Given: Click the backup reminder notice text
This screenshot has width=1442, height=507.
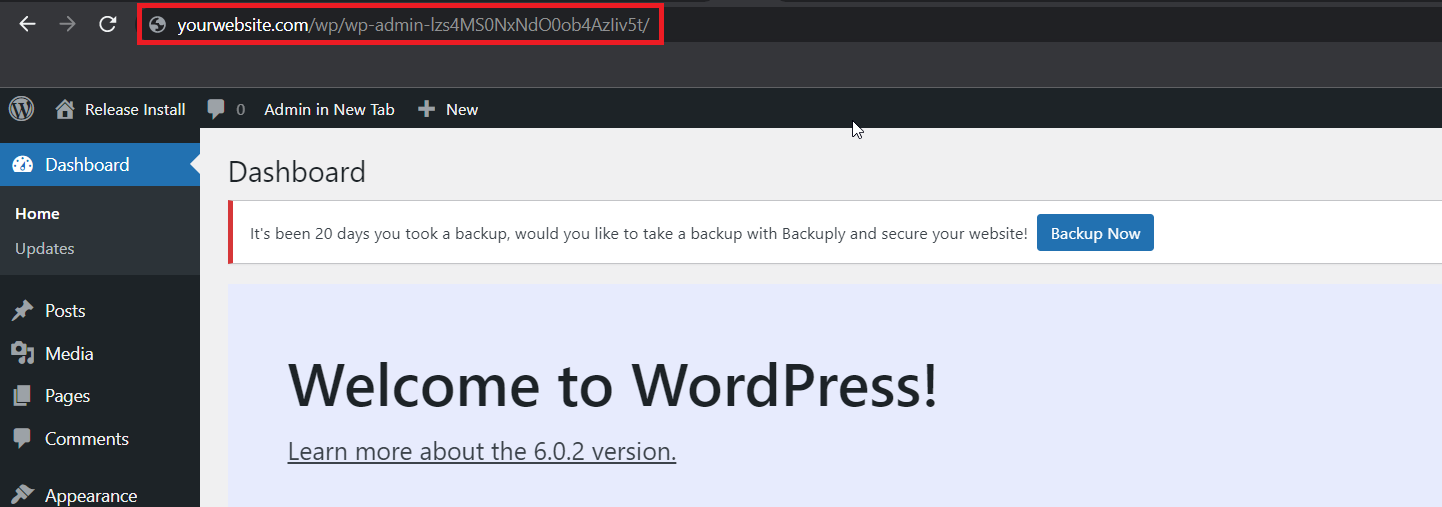Looking at the screenshot, I should [x=638, y=233].
